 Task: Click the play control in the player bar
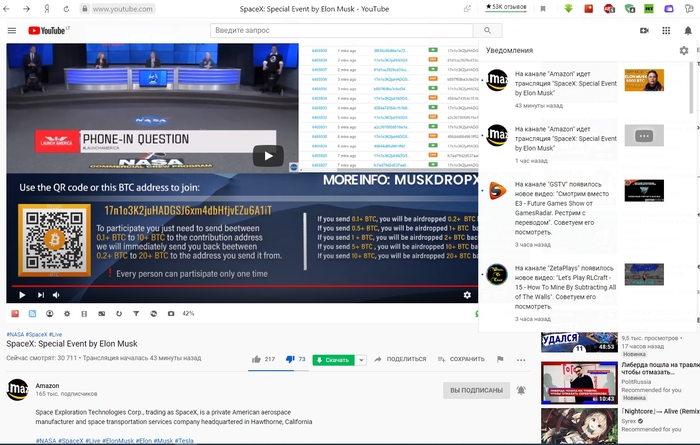[x=22, y=295]
